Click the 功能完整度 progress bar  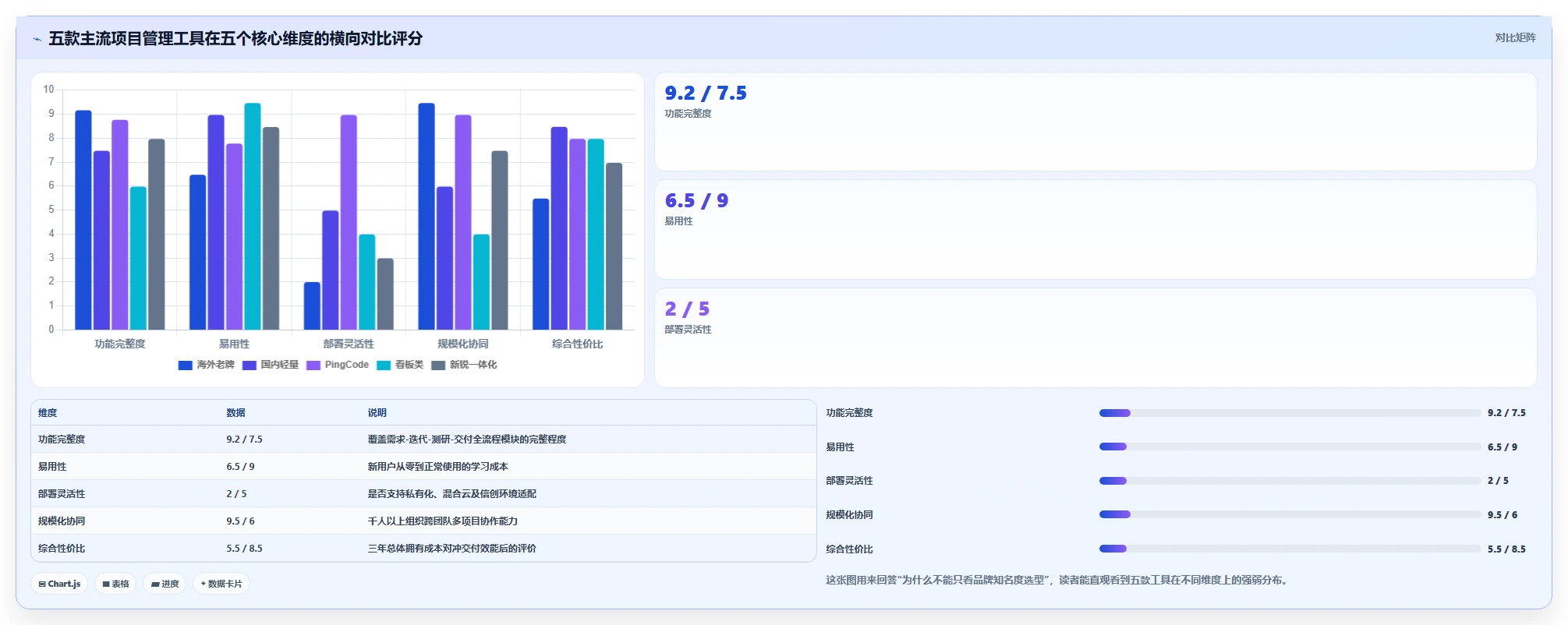(x=1290, y=413)
